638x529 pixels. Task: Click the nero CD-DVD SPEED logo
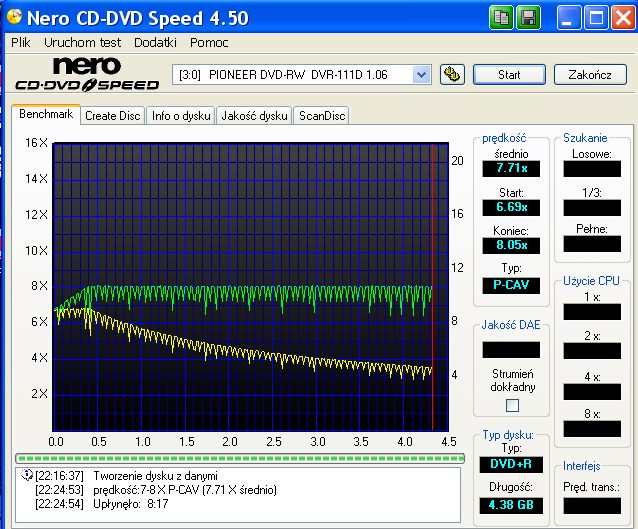pos(87,74)
